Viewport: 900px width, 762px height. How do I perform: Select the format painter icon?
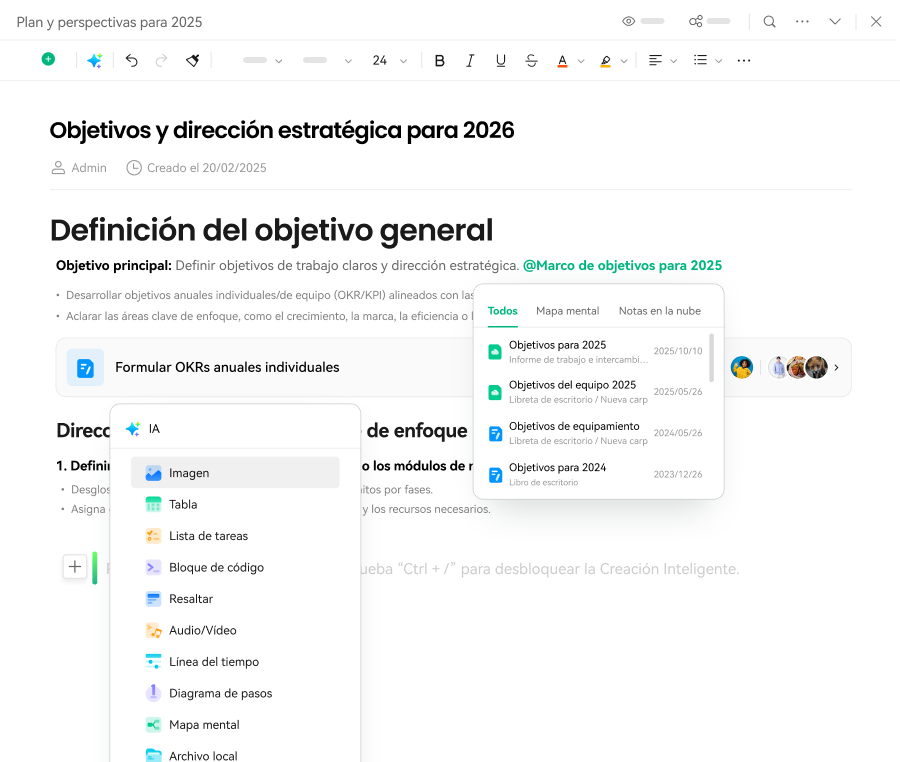[193, 60]
